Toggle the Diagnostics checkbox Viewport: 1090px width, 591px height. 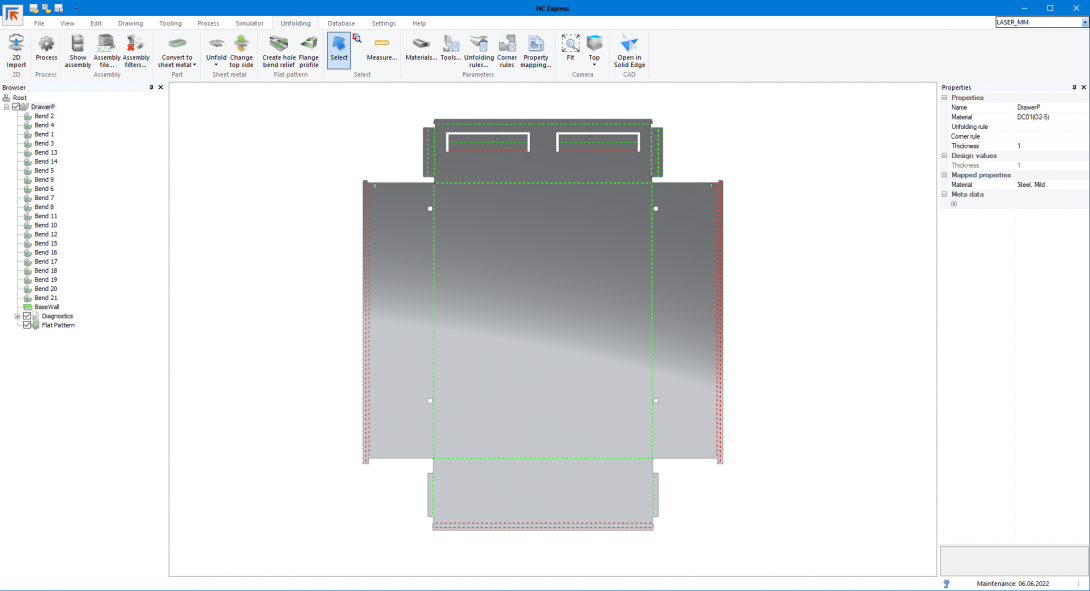(x=27, y=316)
